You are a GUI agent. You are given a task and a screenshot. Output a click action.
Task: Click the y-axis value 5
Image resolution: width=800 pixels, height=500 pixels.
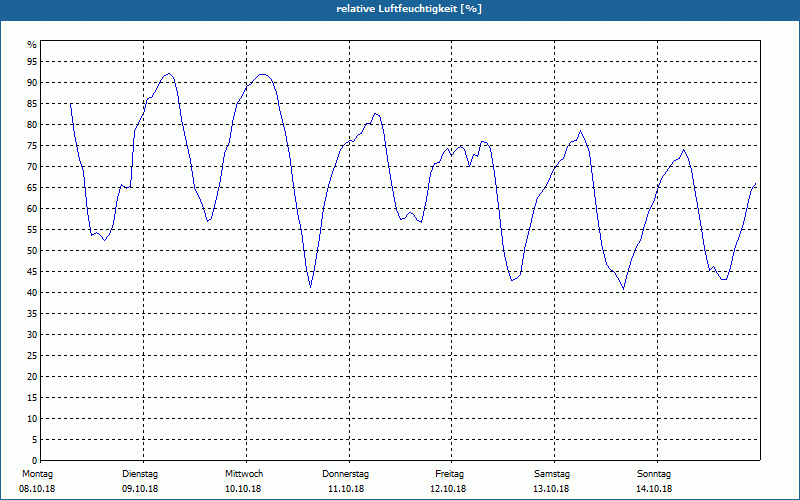34,439
